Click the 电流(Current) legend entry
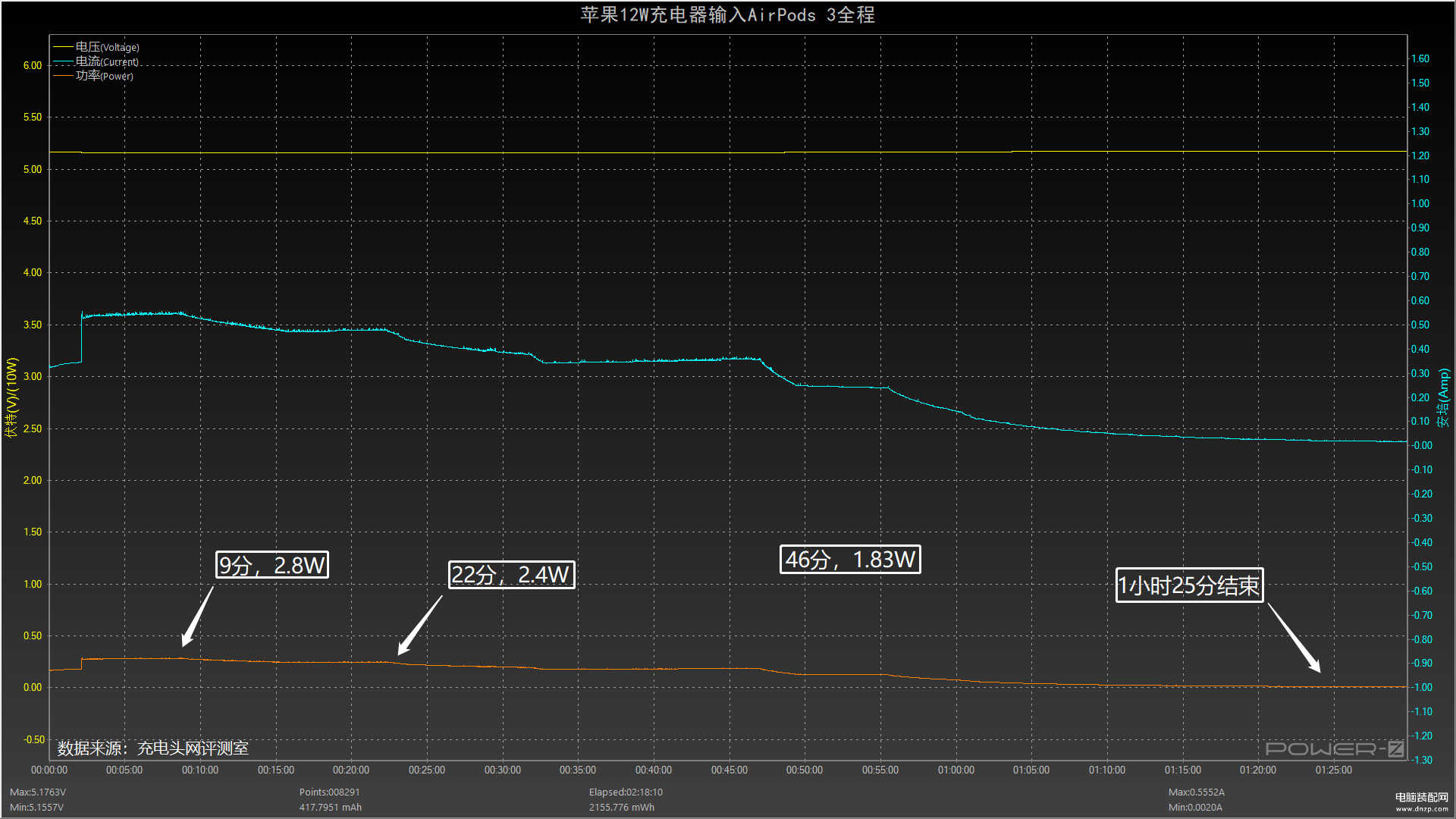 (x=96, y=61)
